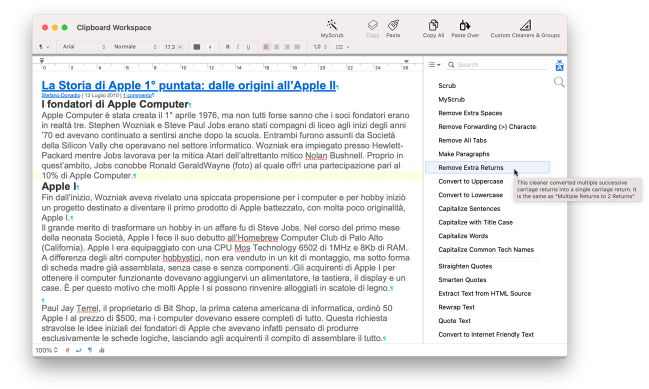Click the Paste toolbar icon
Viewport: 649px width, 389px height.
tap(393, 25)
